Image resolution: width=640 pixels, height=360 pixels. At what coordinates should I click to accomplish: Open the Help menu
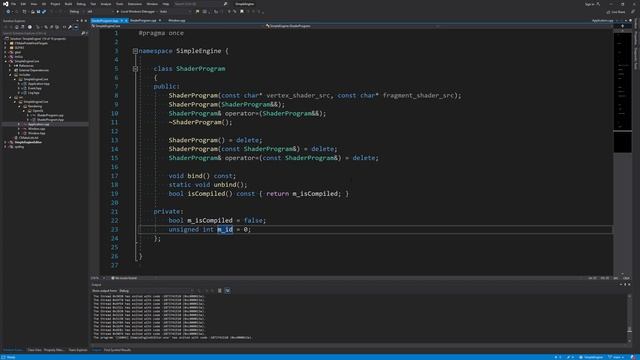166,4
